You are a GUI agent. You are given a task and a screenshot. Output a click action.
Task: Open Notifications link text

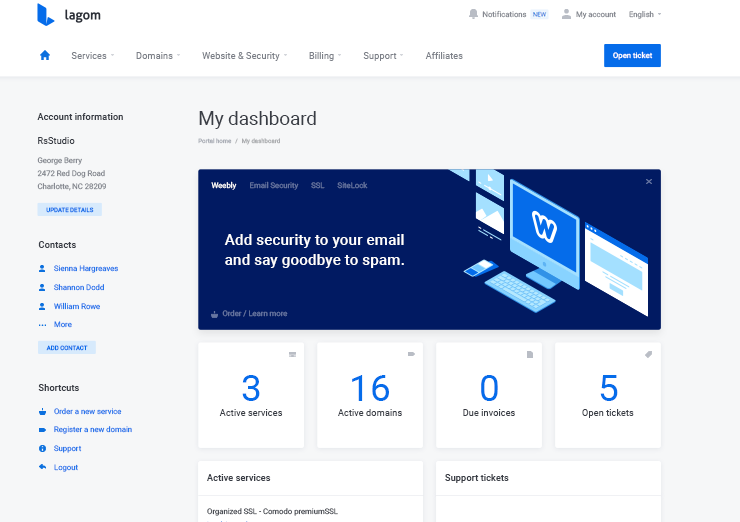pos(504,14)
